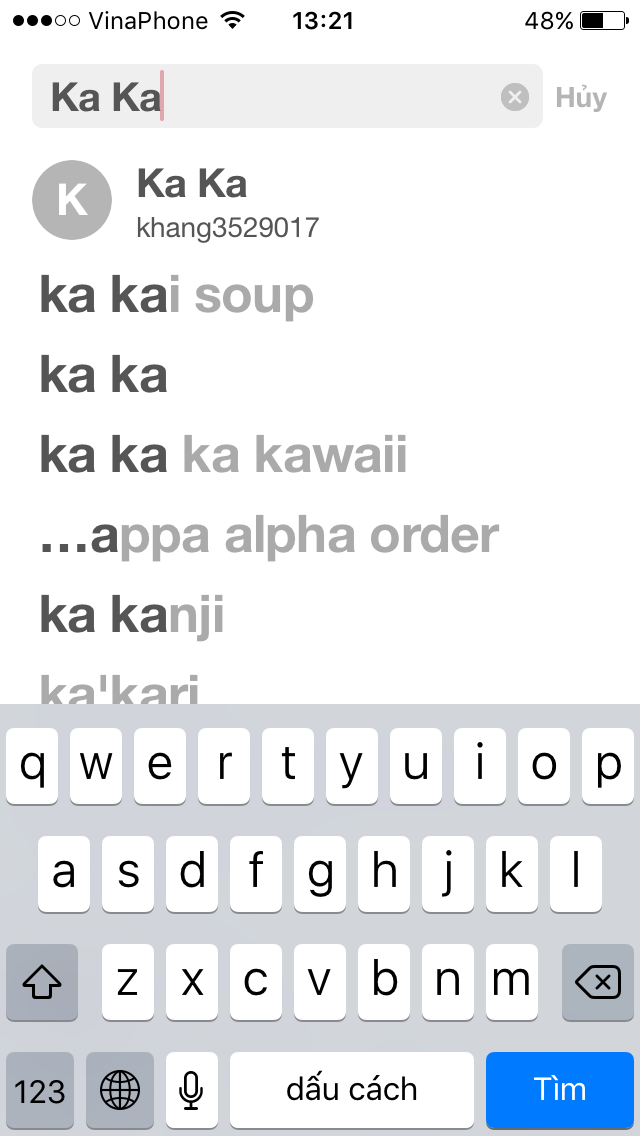640x1136 pixels.
Task: Toggle the Shift key on the keyboard
Action: [42, 983]
